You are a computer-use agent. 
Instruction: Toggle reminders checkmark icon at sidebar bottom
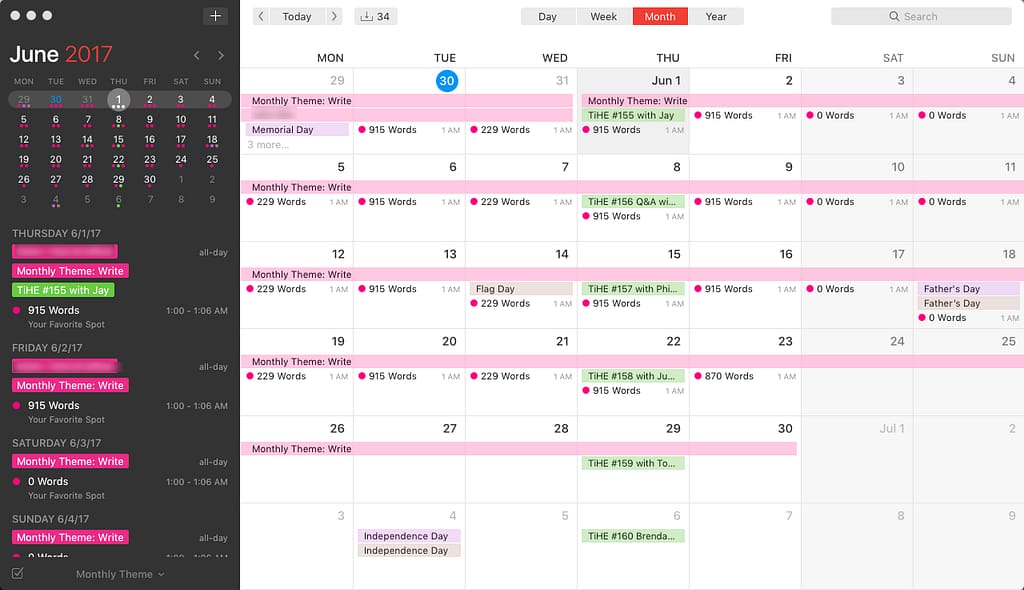click(17, 574)
